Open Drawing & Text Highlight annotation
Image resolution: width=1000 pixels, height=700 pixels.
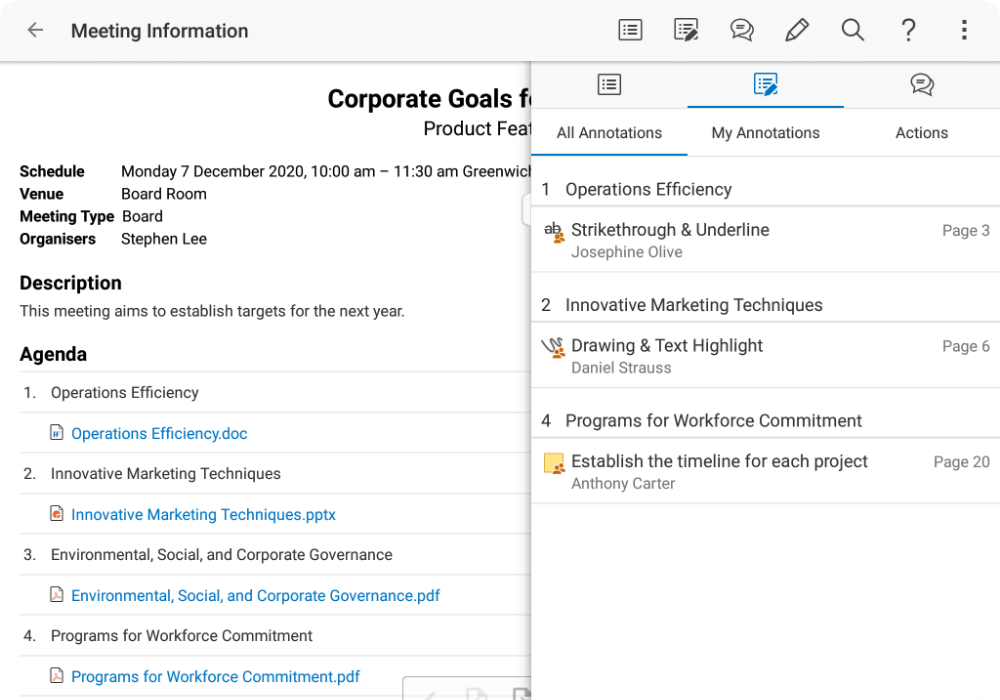pos(765,356)
